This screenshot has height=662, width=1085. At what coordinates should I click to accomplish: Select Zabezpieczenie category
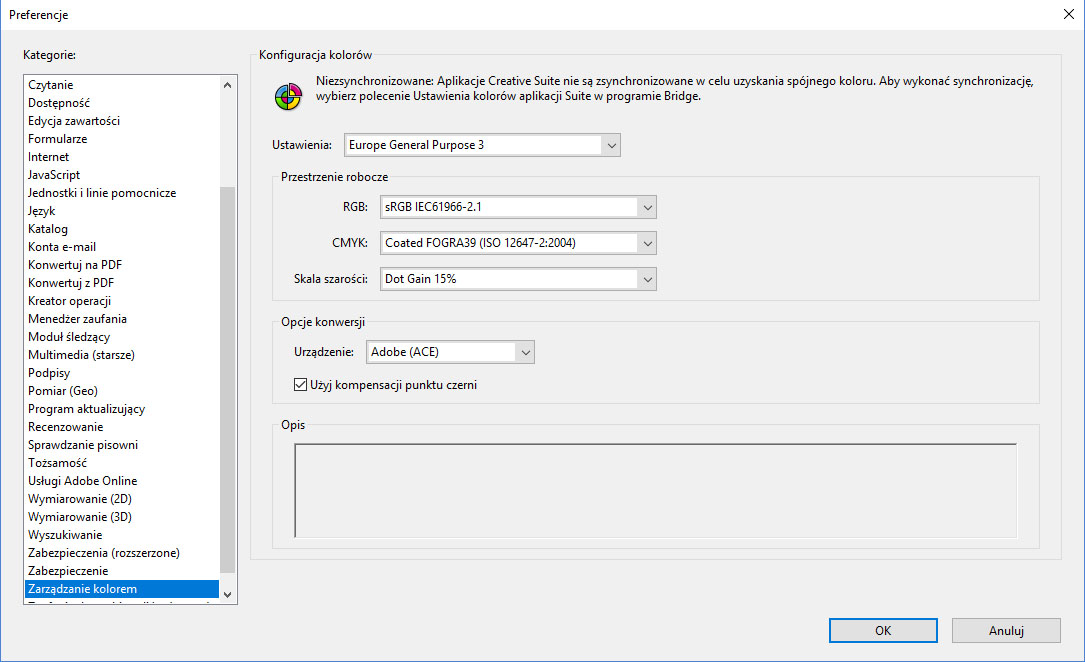coord(122,570)
